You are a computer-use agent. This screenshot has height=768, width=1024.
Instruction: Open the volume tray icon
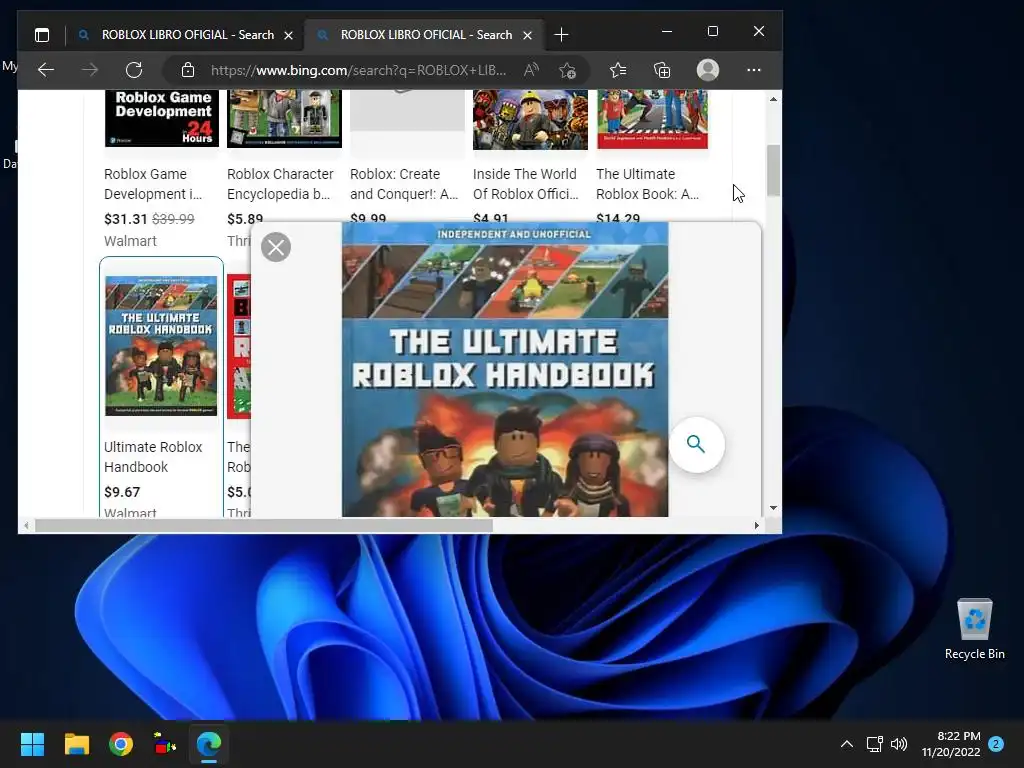pos(899,744)
